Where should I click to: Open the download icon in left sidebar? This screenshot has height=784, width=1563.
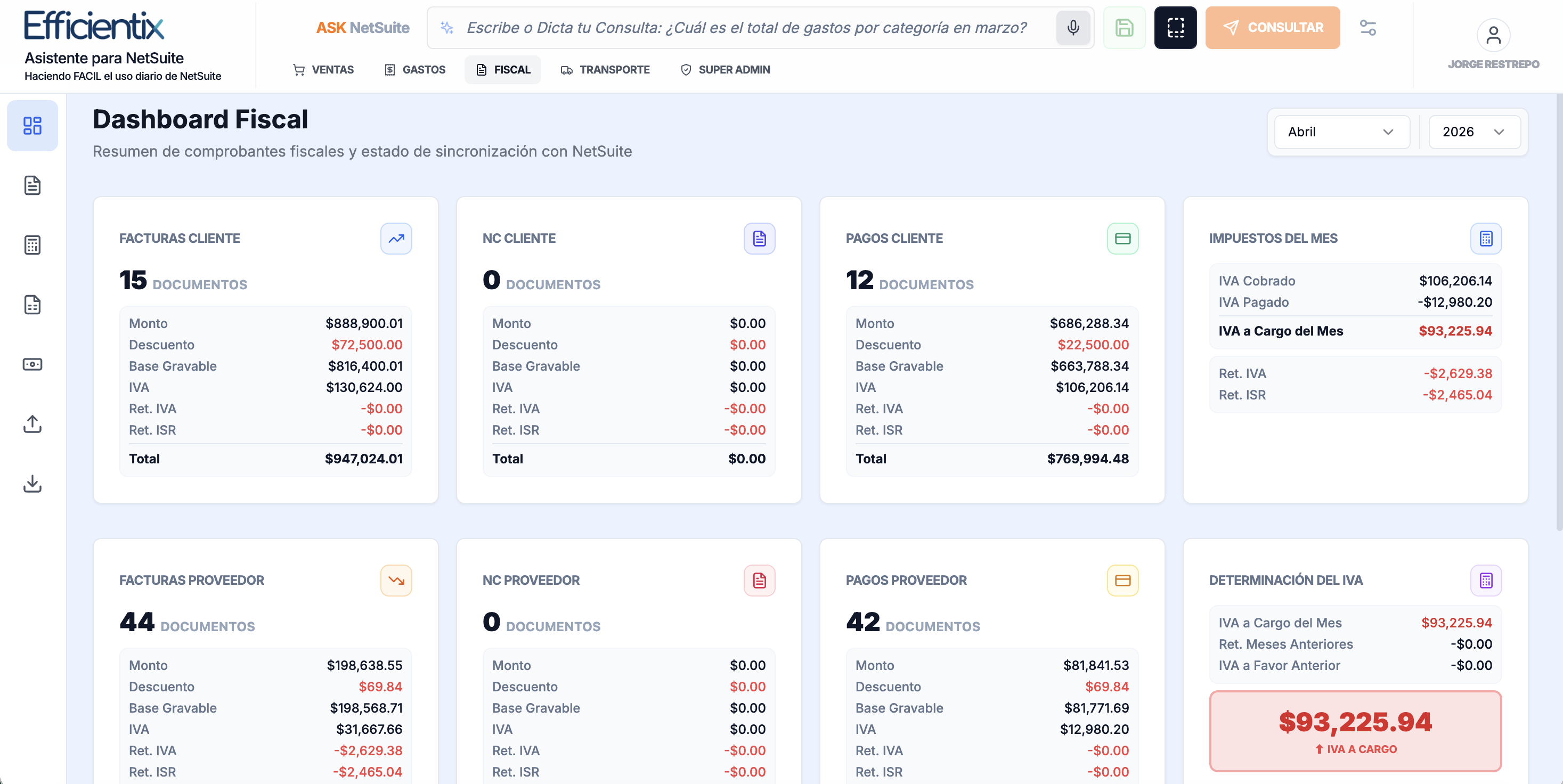coord(32,484)
